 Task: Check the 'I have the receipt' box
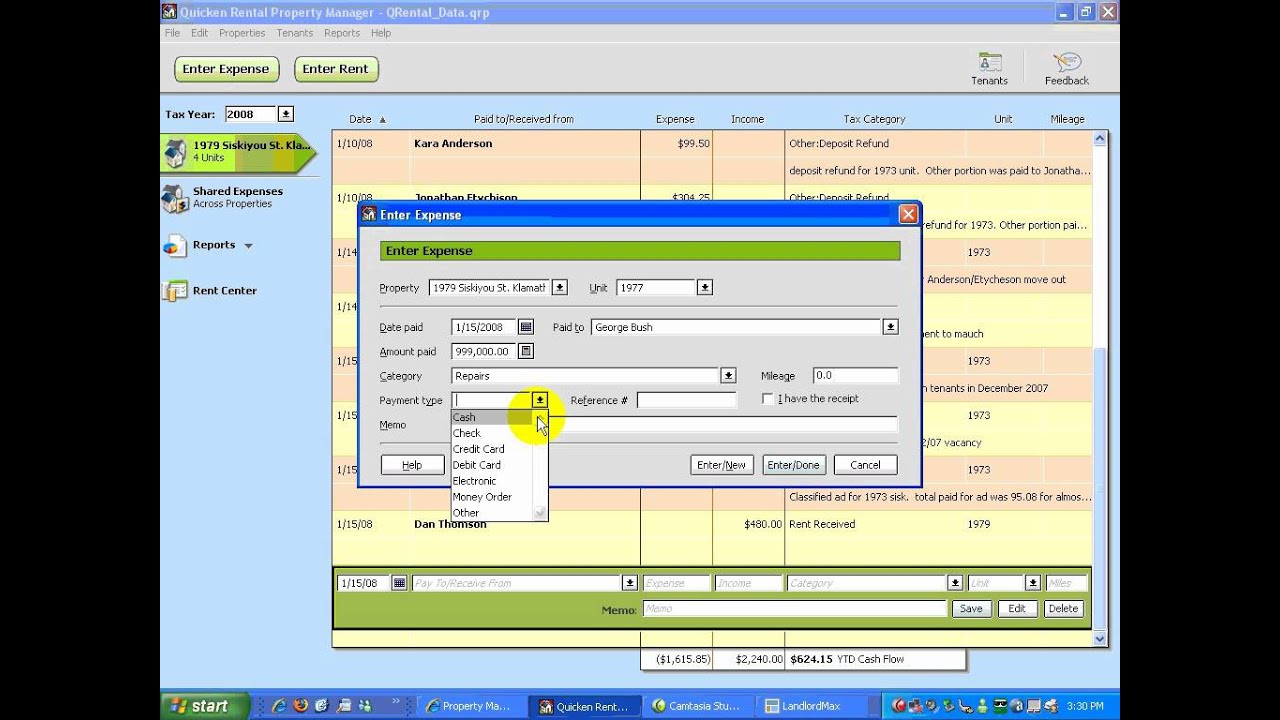(x=767, y=399)
